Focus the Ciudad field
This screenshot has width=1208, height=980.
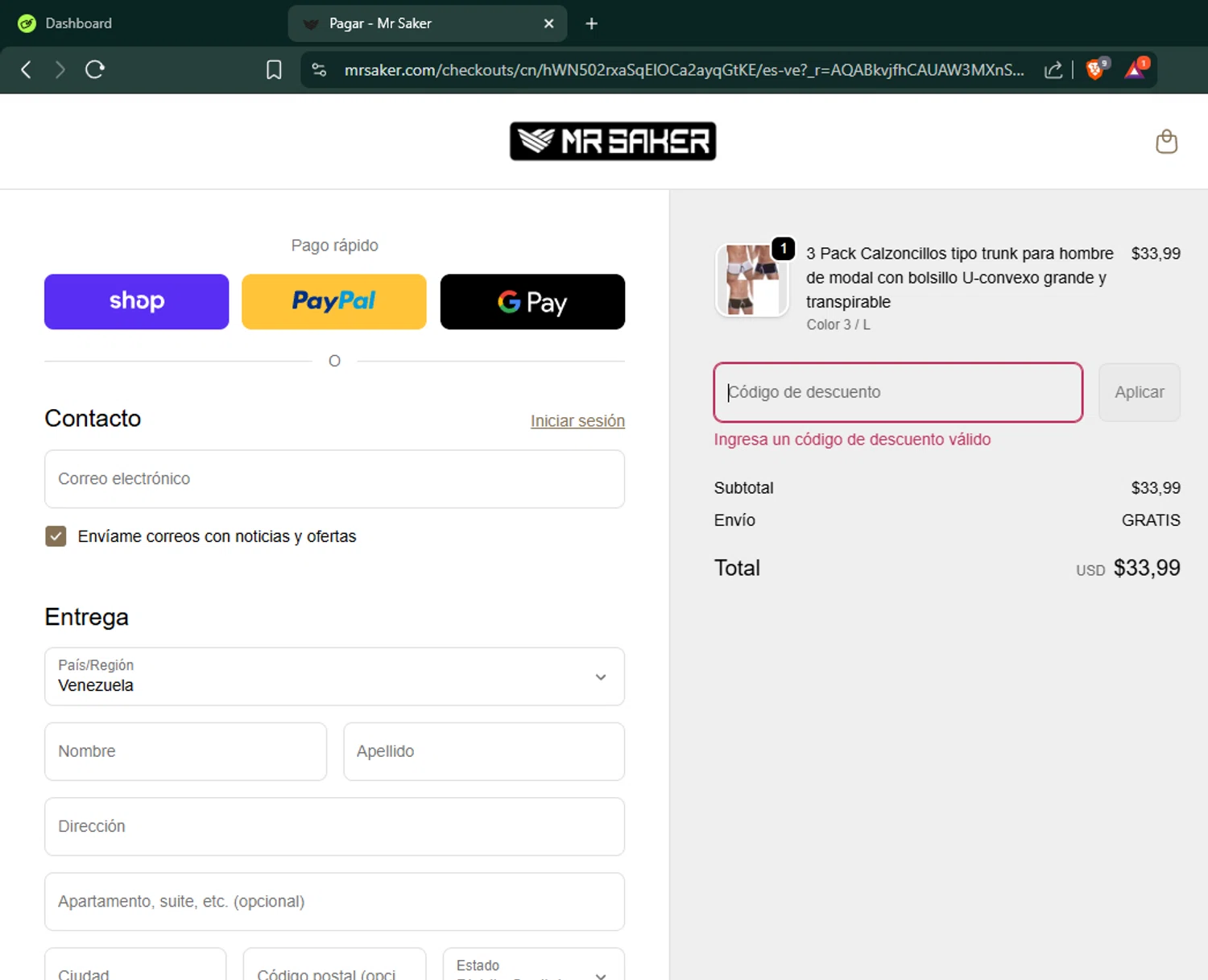[135, 966]
